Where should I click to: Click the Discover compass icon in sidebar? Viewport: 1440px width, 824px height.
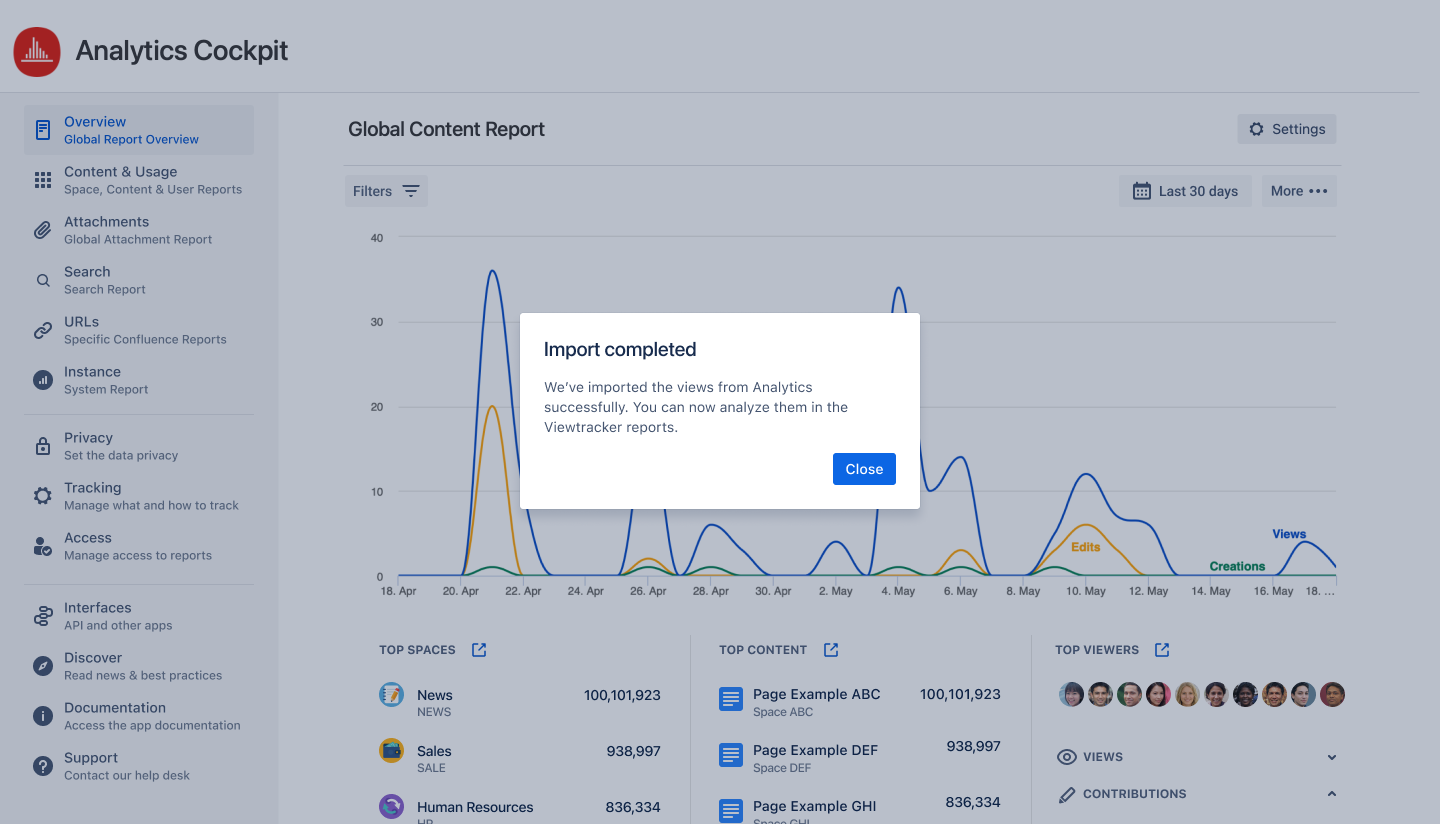coord(43,666)
